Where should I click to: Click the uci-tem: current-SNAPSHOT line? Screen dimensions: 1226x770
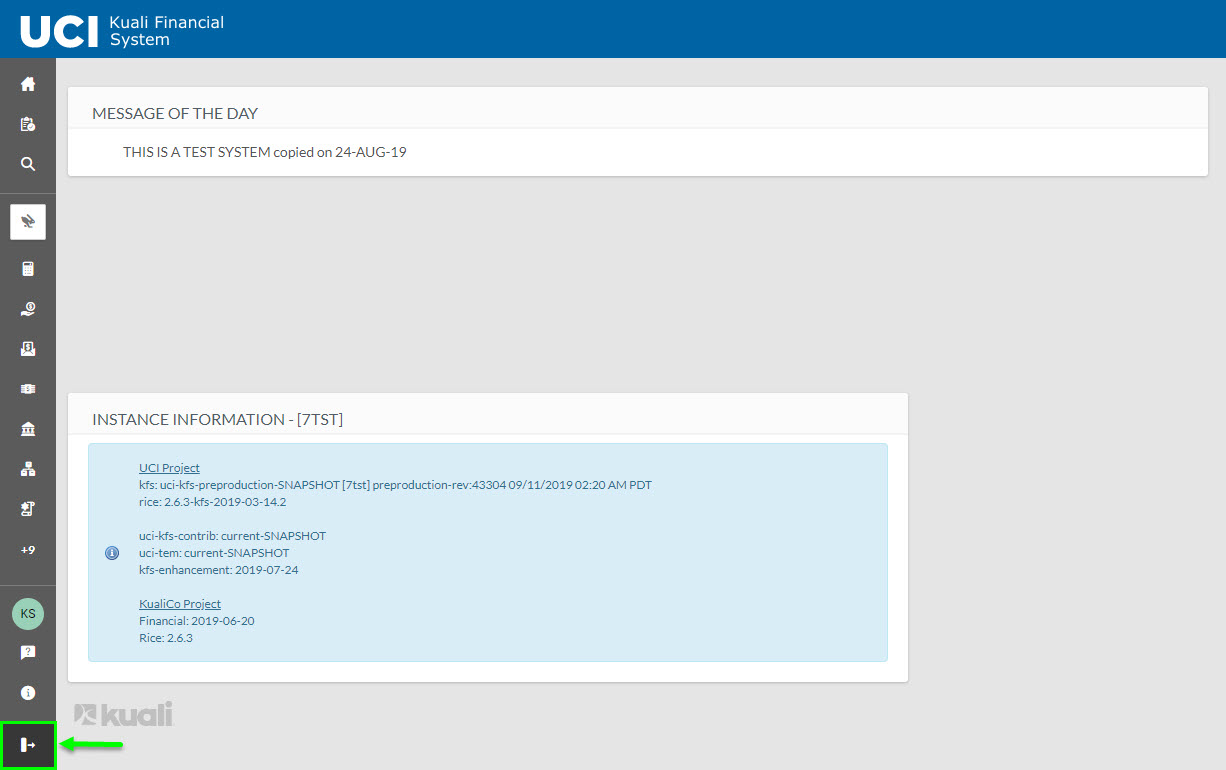pos(214,553)
